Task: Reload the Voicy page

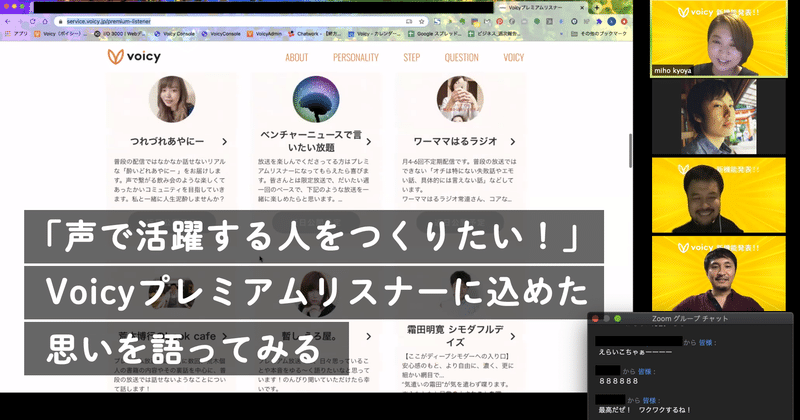Action: (32, 21)
